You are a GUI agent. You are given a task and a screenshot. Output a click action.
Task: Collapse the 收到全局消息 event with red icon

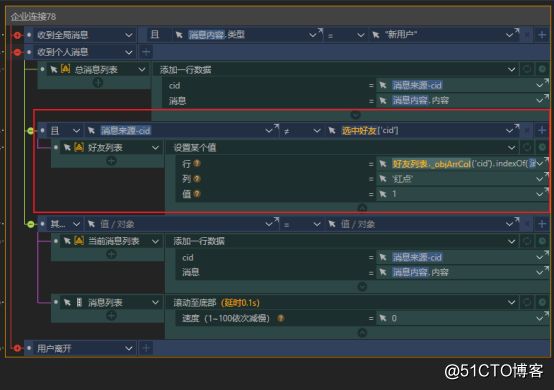(17, 35)
